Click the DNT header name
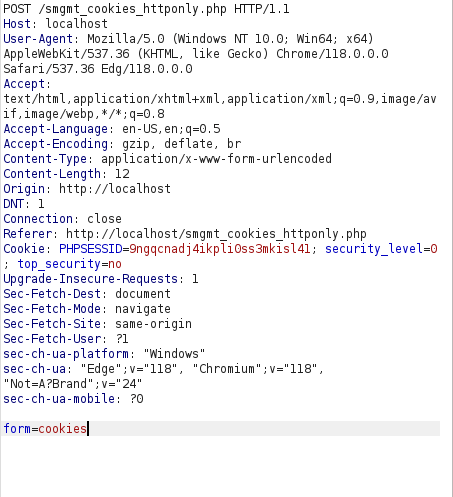This screenshot has height=497, width=453. [13, 204]
